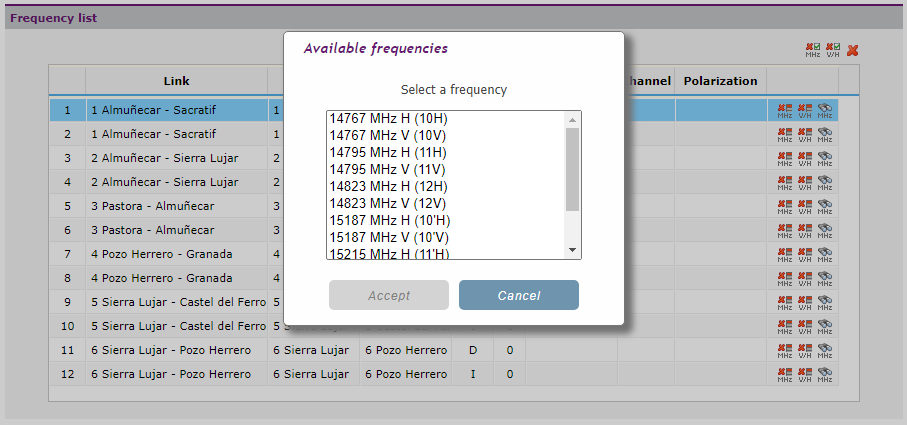Click the Polarization column header
The image size is (907, 425).
click(x=720, y=81)
